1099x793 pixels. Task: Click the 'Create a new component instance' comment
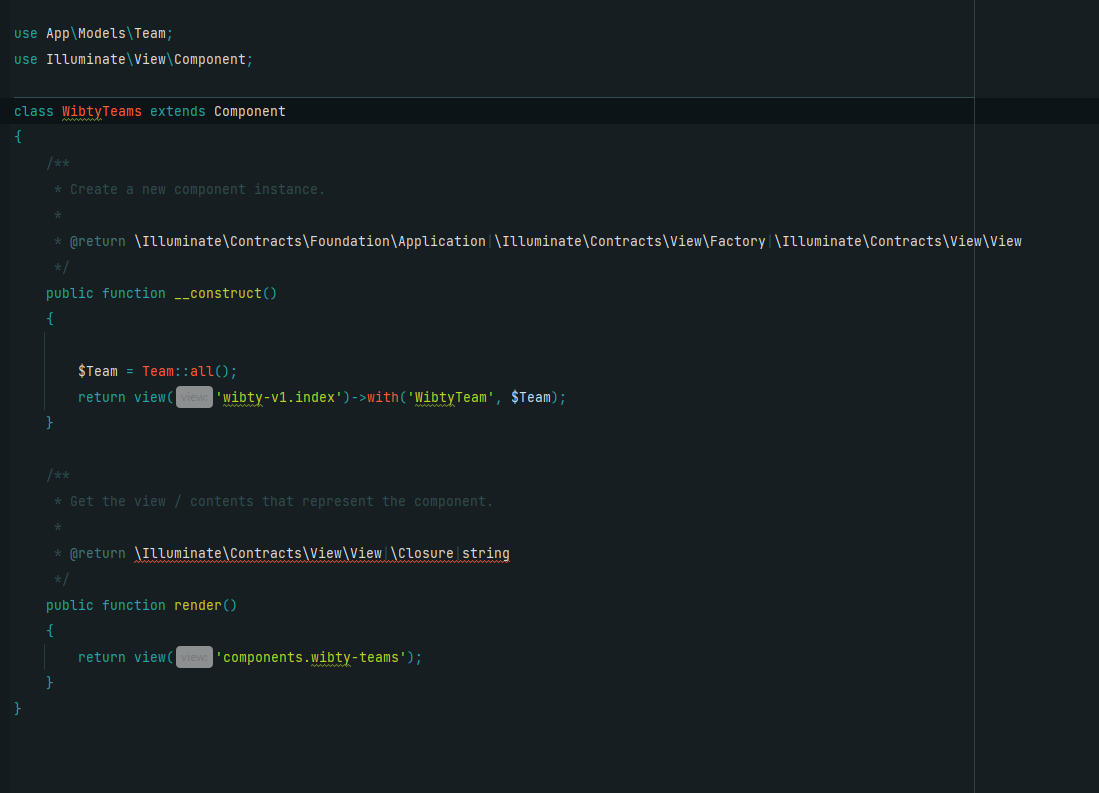(197, 189)
